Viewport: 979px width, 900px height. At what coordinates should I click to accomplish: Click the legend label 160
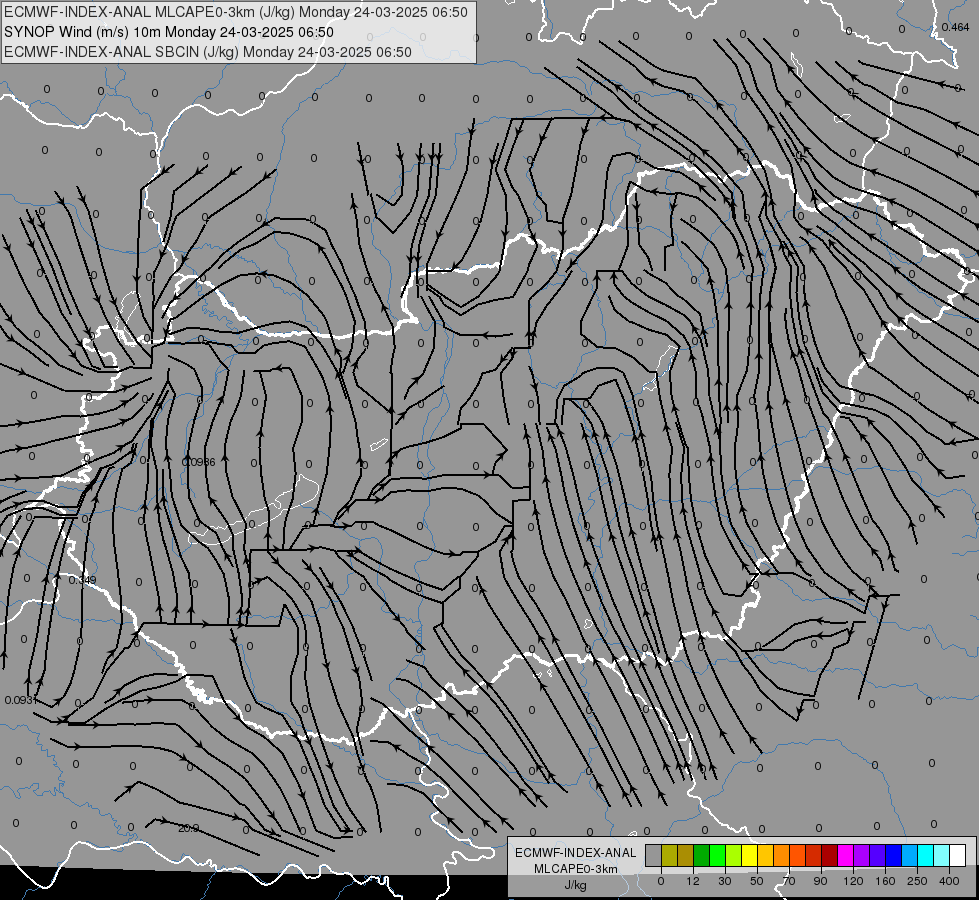tap(885, 881)
